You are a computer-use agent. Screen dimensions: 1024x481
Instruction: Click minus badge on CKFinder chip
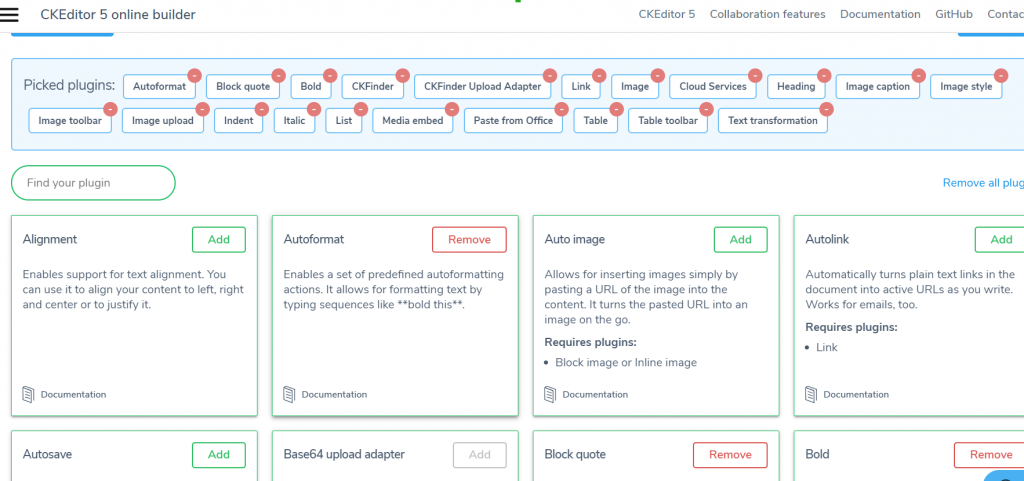(402, 75)
